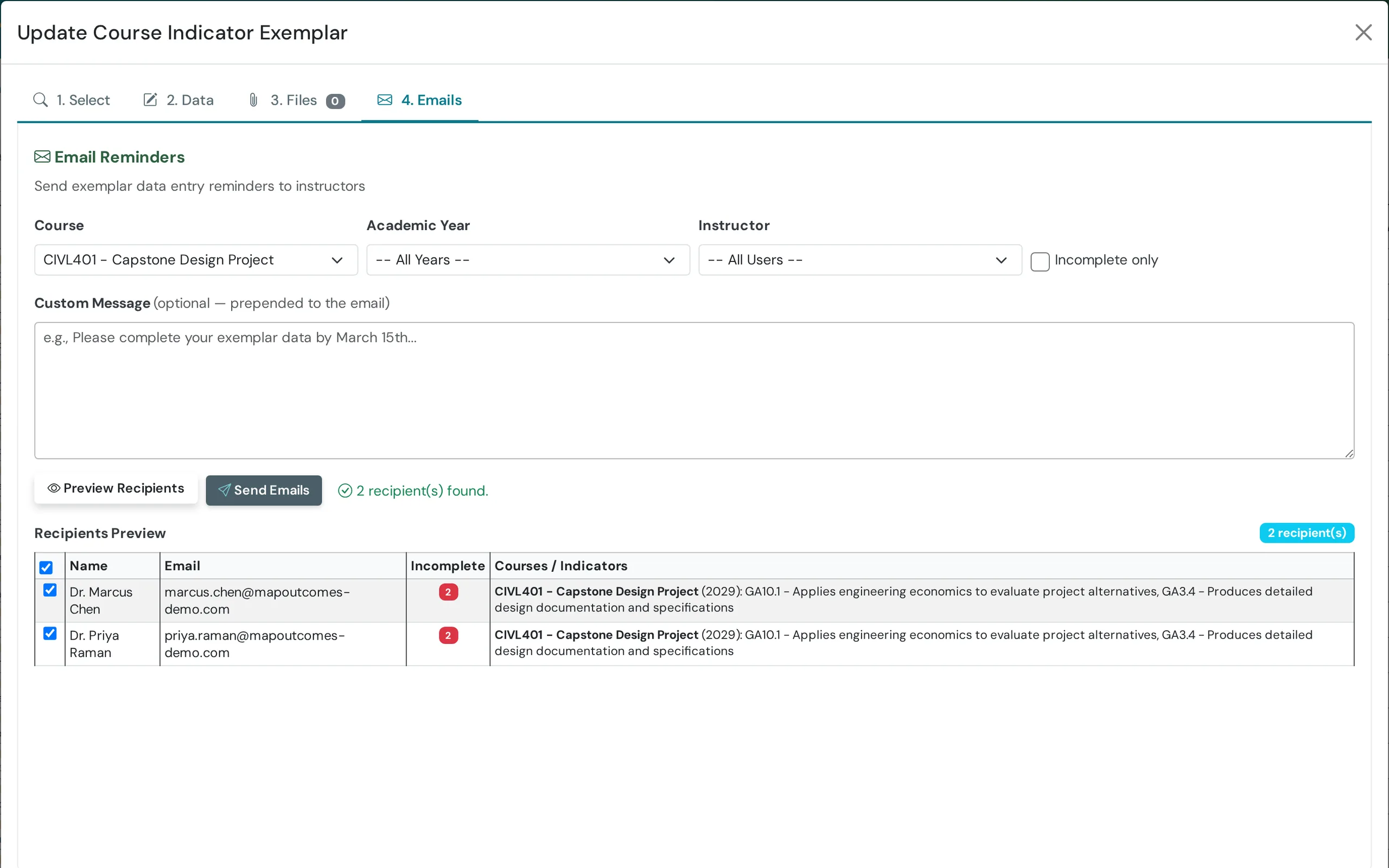Switch to the 2. Data tab
The height and width of the screenshot is (868, 1389).
178,100
